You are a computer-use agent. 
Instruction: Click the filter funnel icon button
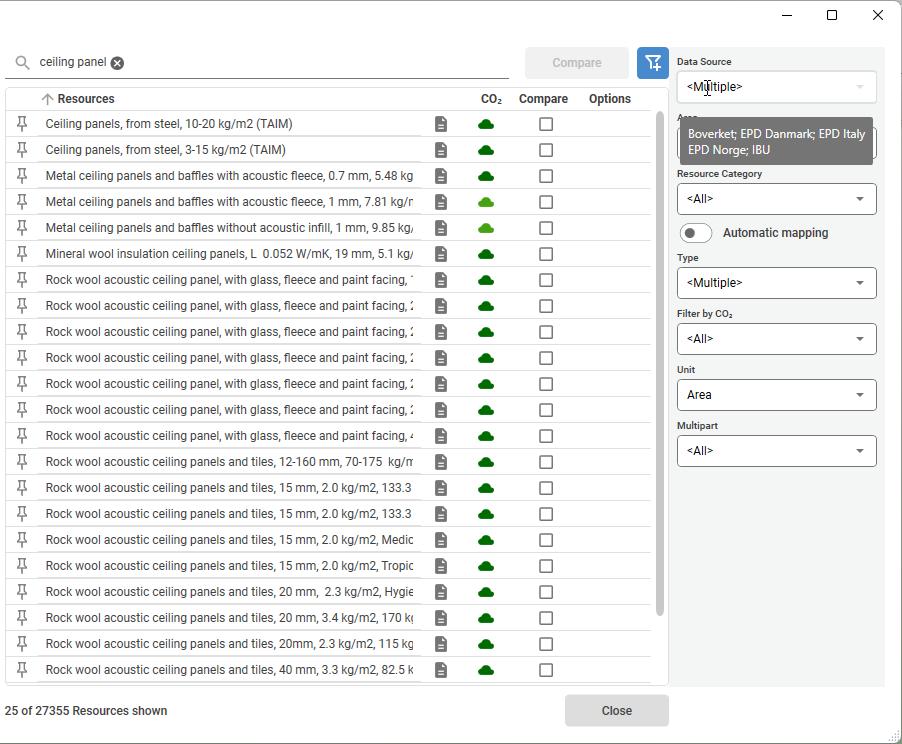[653, 63]
